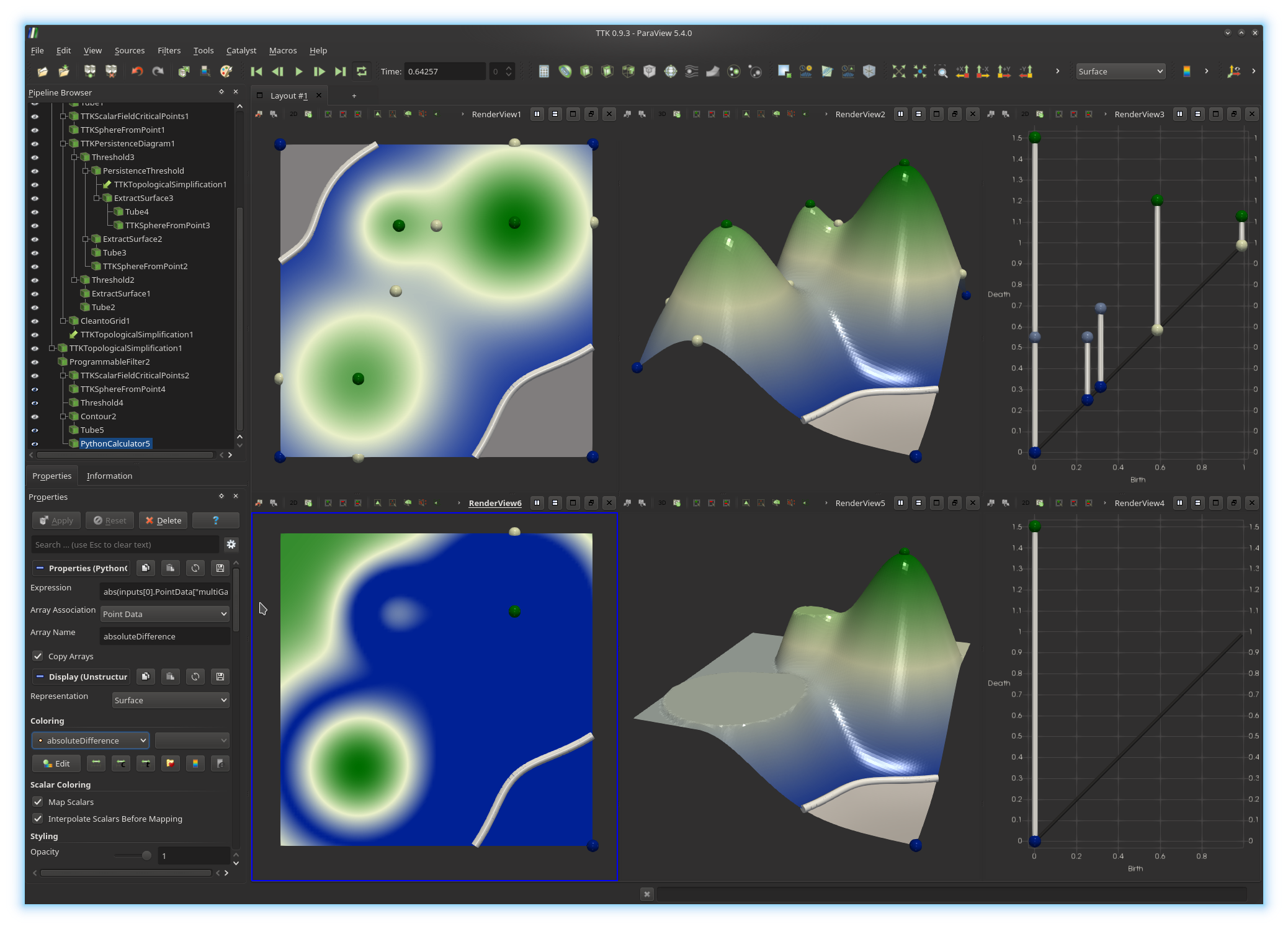Click the Go to last frame button
The image size is (1288, 929).
340,71
